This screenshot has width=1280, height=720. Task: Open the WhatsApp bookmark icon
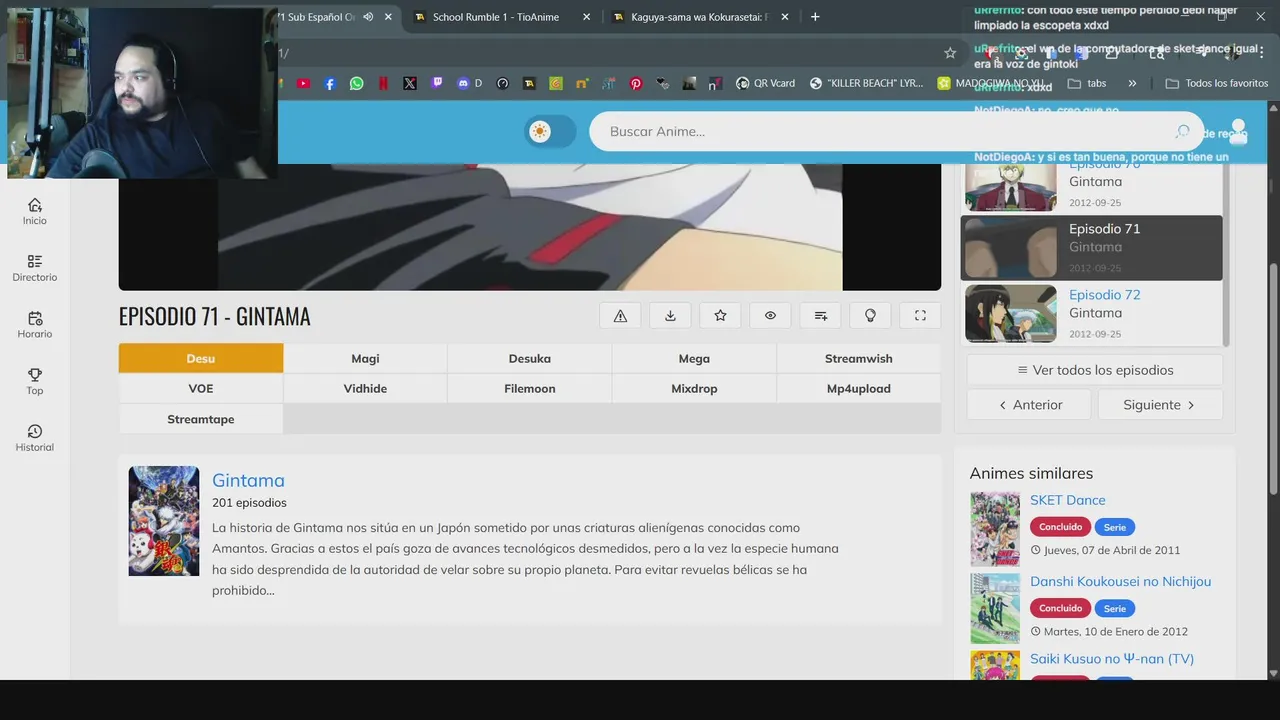pyautogui.click(x=357, y=84)
